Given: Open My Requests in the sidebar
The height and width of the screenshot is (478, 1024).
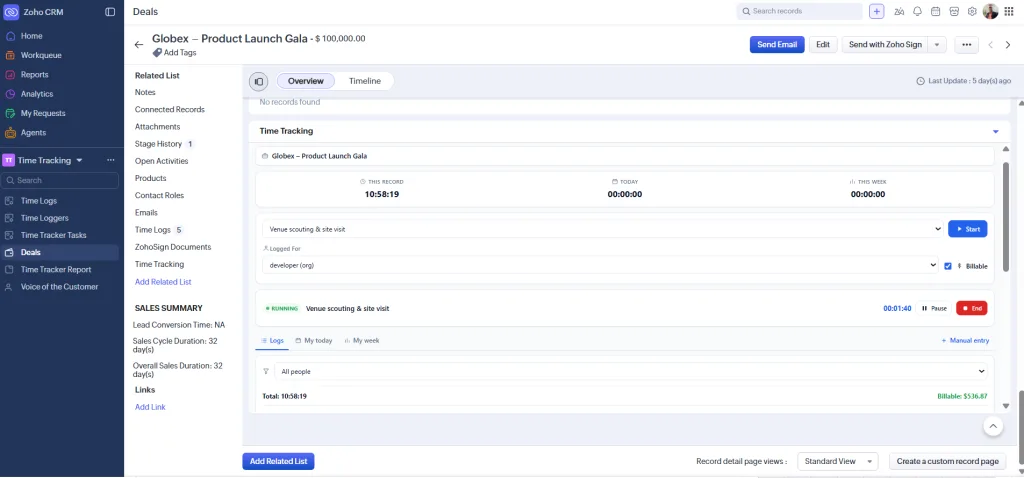Looking at the screenshot, I should 42,113.
